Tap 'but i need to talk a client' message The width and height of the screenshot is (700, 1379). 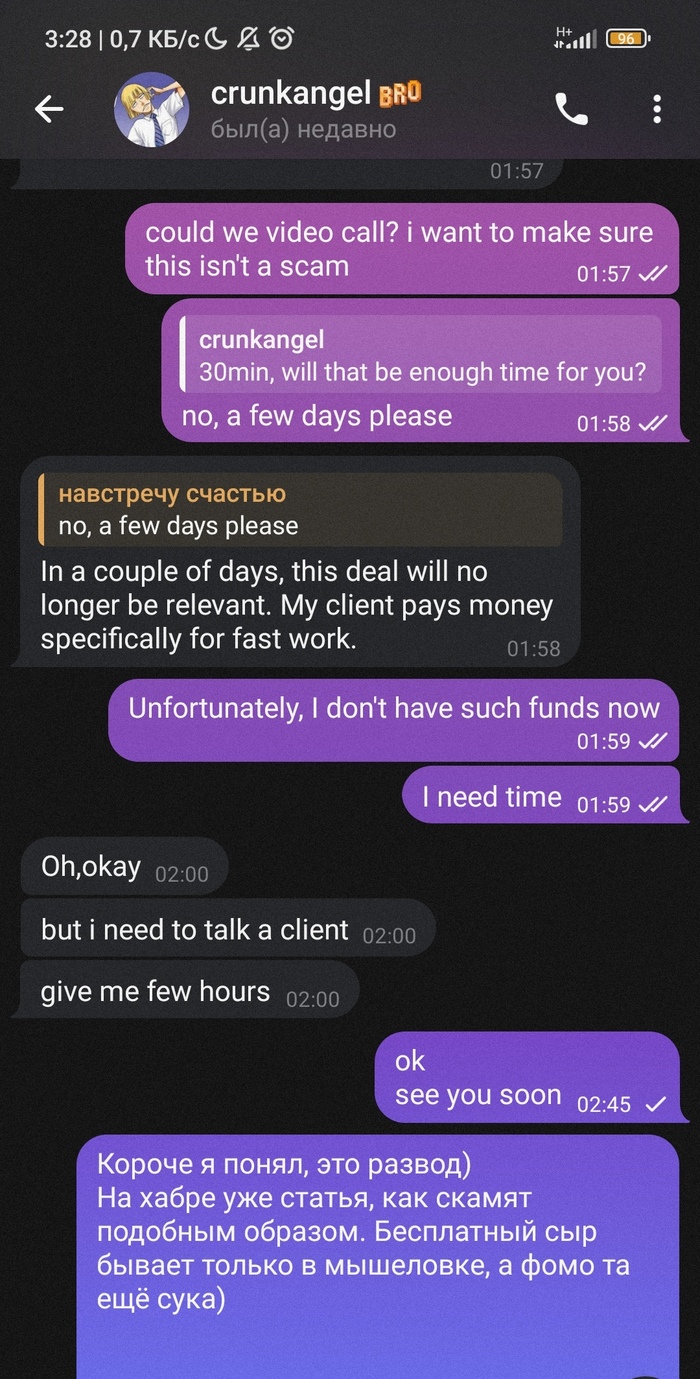(227, 930)
